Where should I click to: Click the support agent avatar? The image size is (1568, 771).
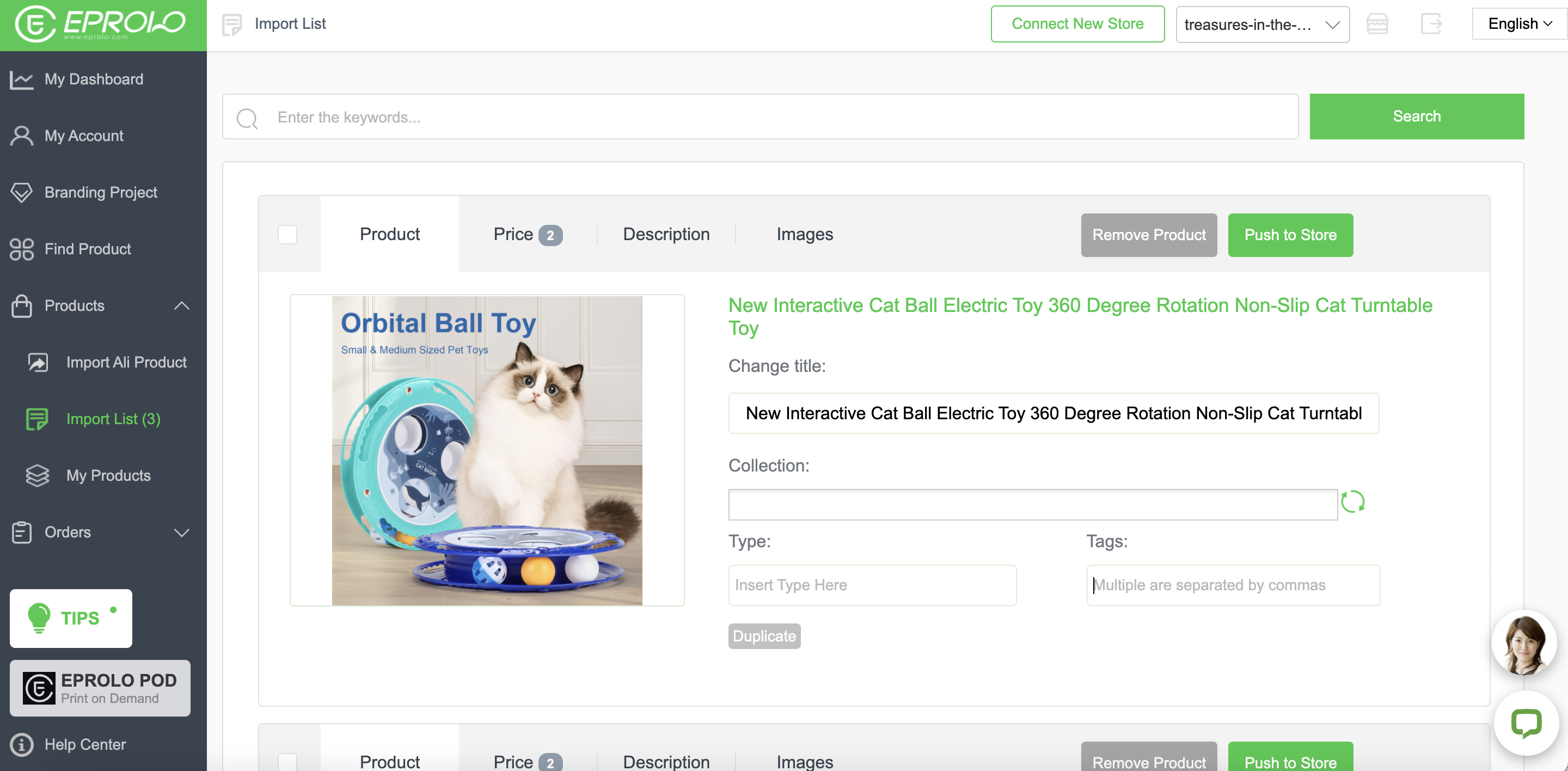[1523, 643]
